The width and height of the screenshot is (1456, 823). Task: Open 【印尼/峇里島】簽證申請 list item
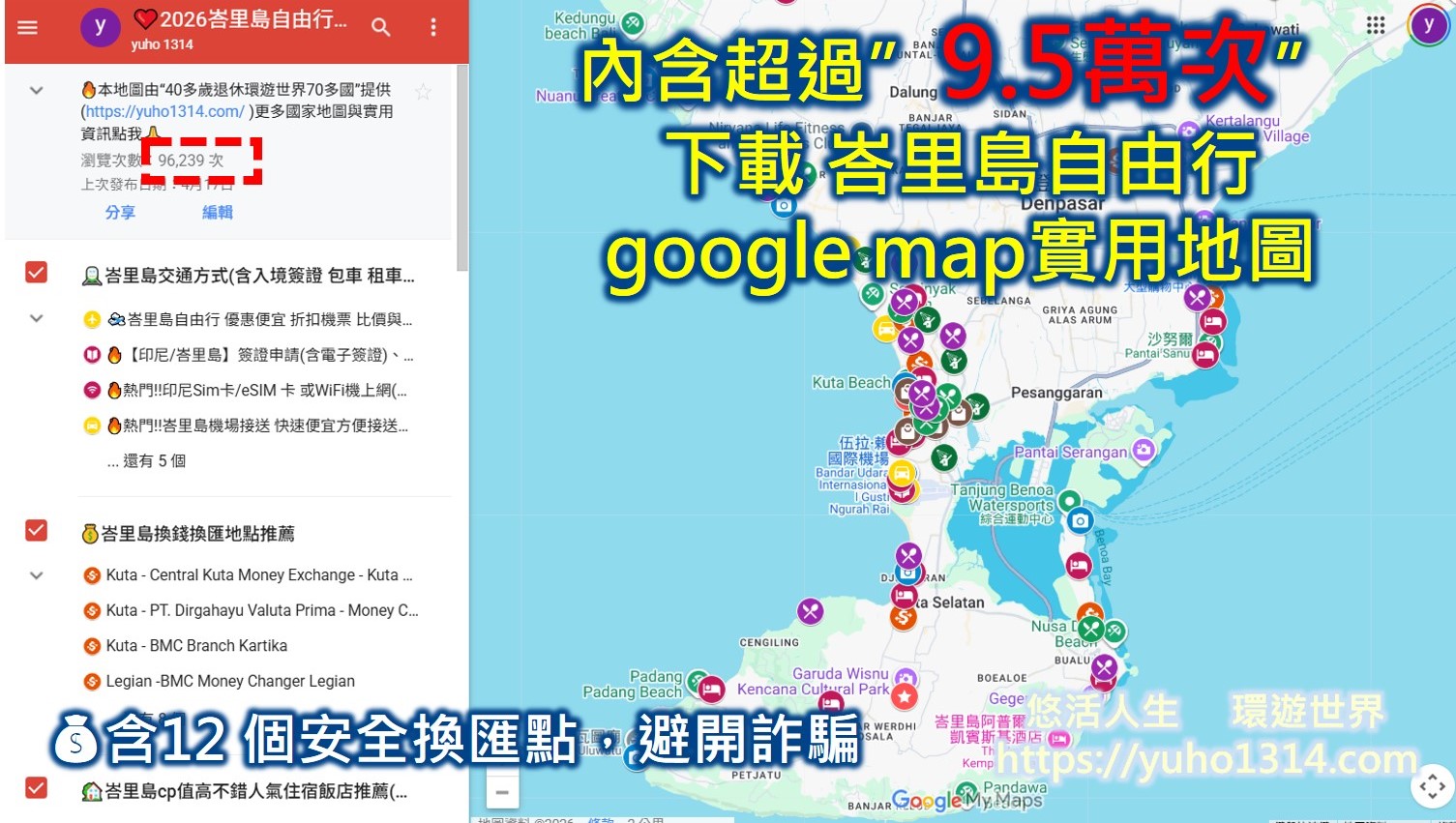click(250, 355)
